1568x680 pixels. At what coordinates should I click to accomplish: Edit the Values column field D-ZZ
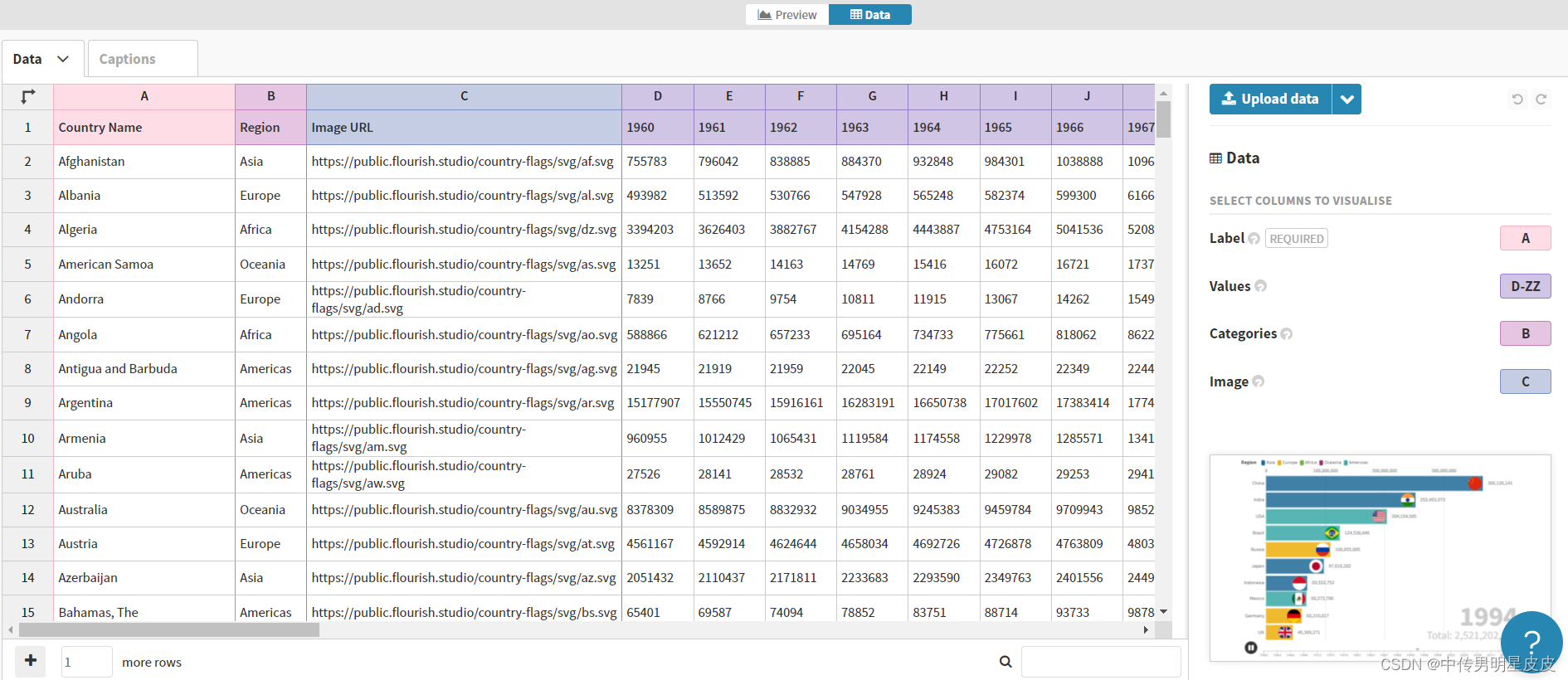pos(1525,286)
